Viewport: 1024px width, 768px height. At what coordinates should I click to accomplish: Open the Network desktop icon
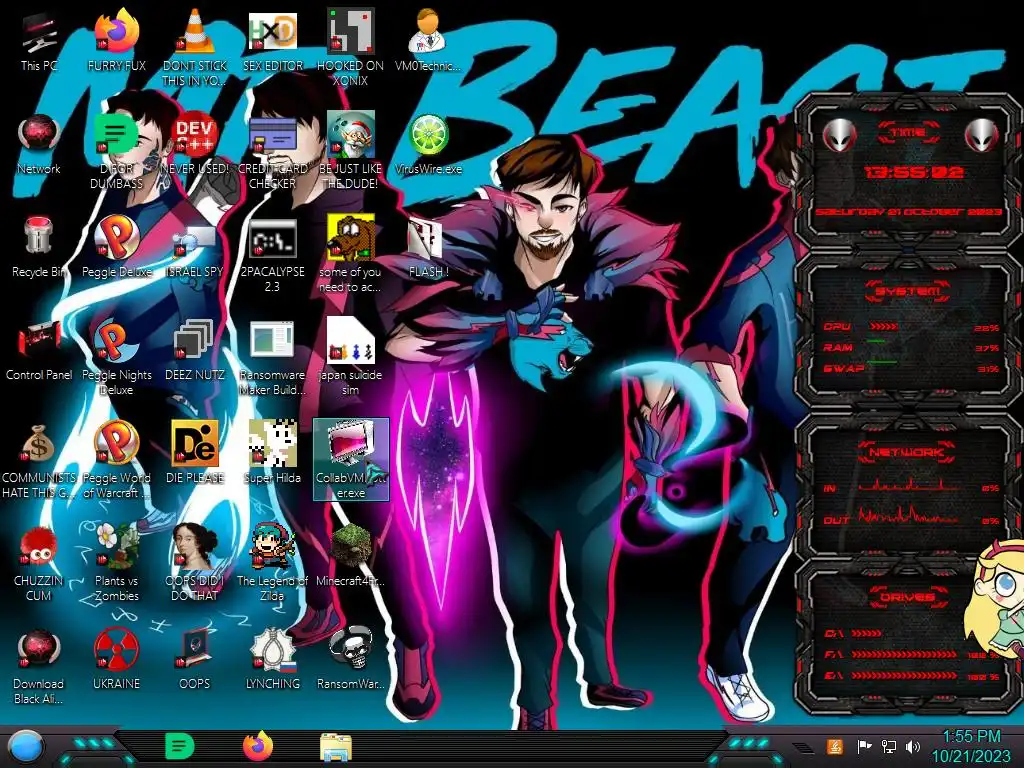[x=39, y=144]
